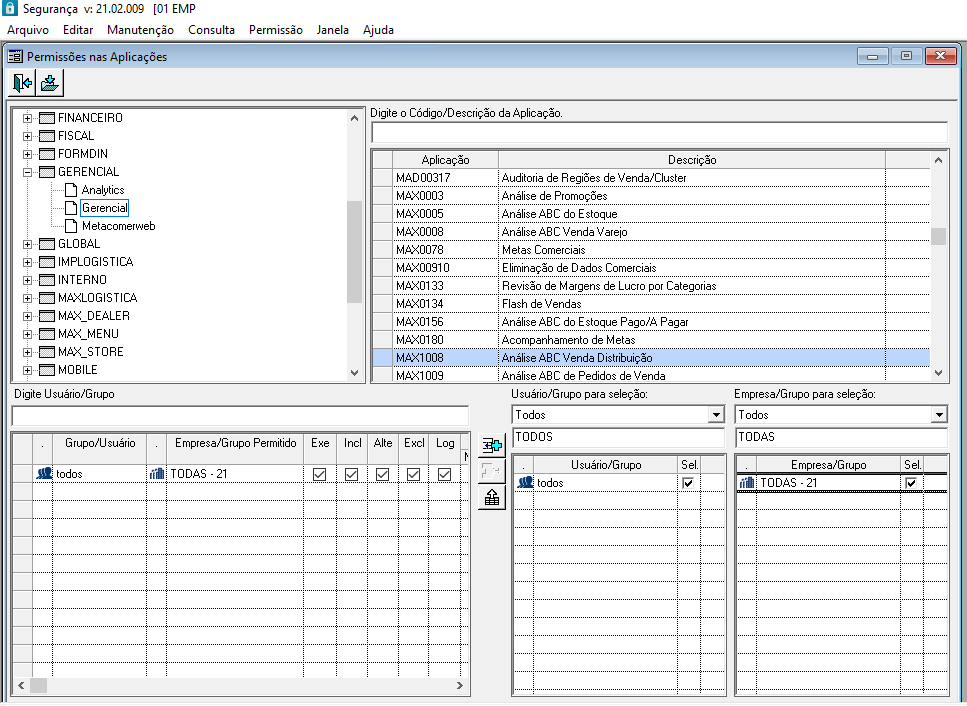Open the Consulta menu
Image resolution: width=967 pixels, height=706 pixels.
coord(212,30)
